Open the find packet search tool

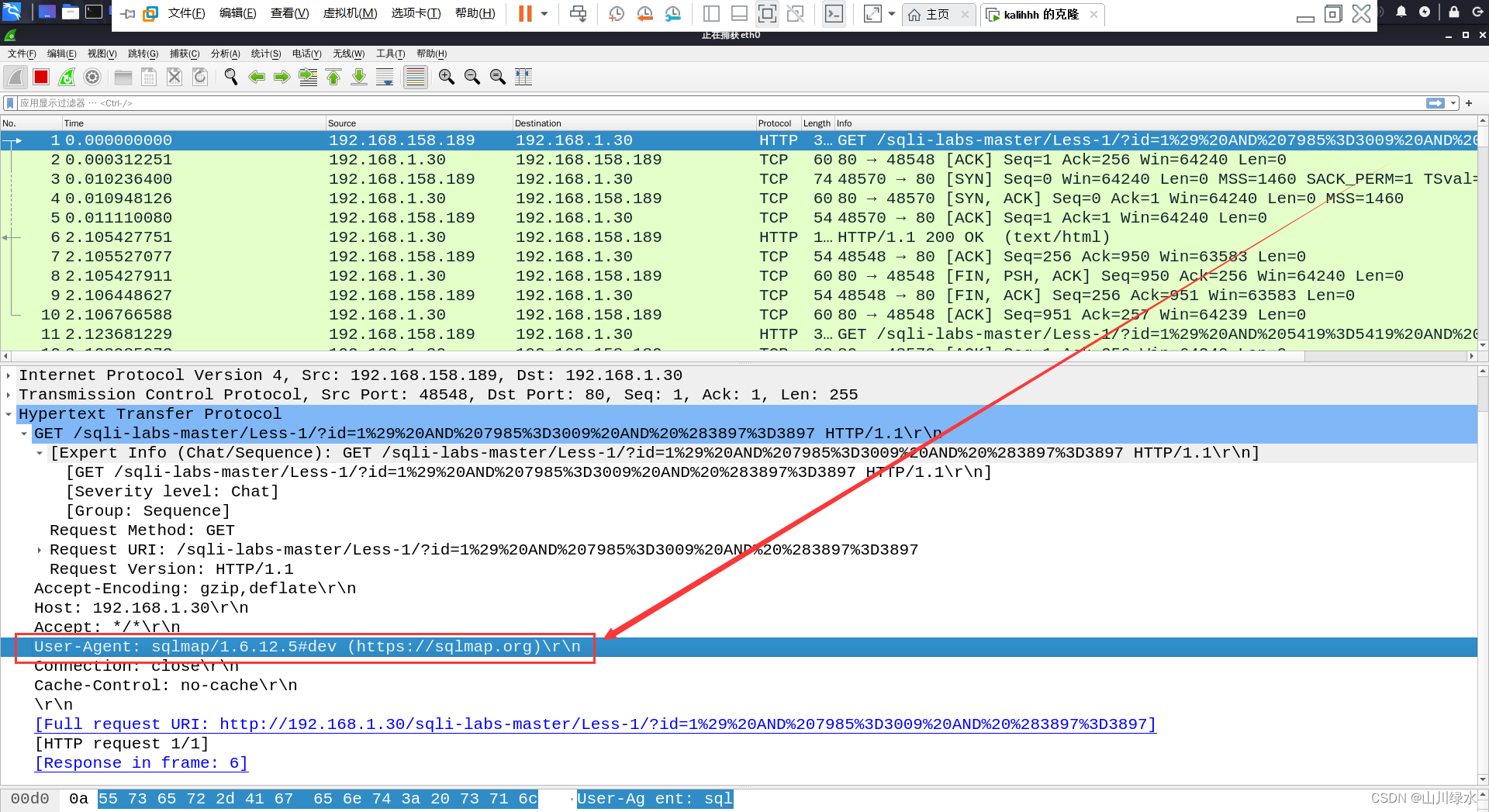pyautogui.click(x=230, y=77)
